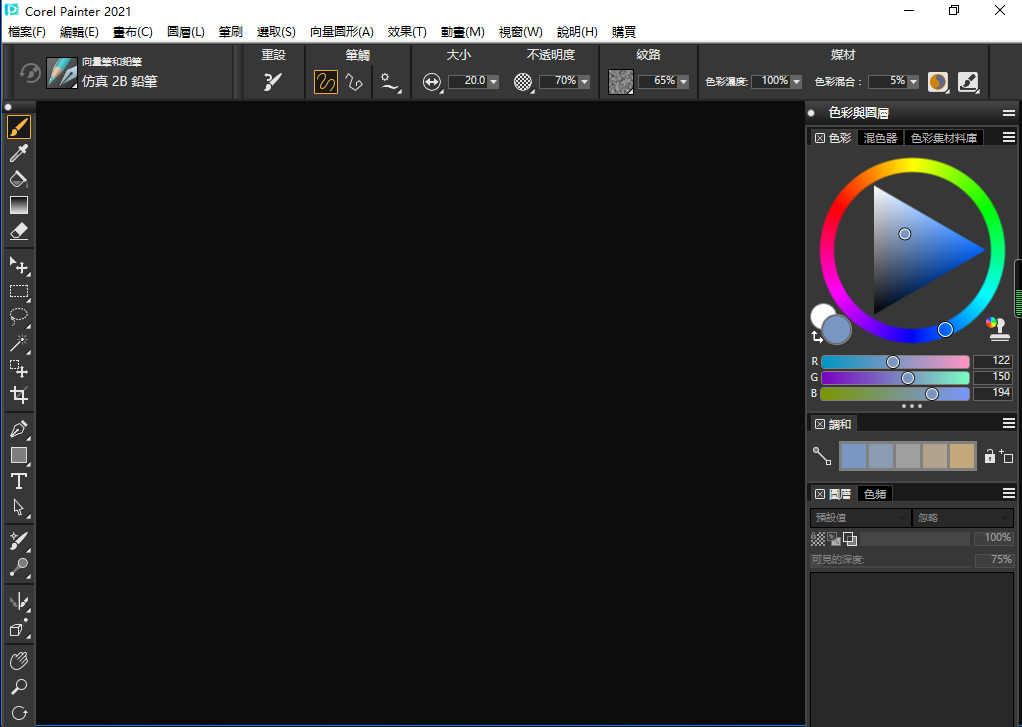Viewport: 1022px width, 727px height.
Task: Click the Reset brush tool icon
Action: tap(273, 82)
